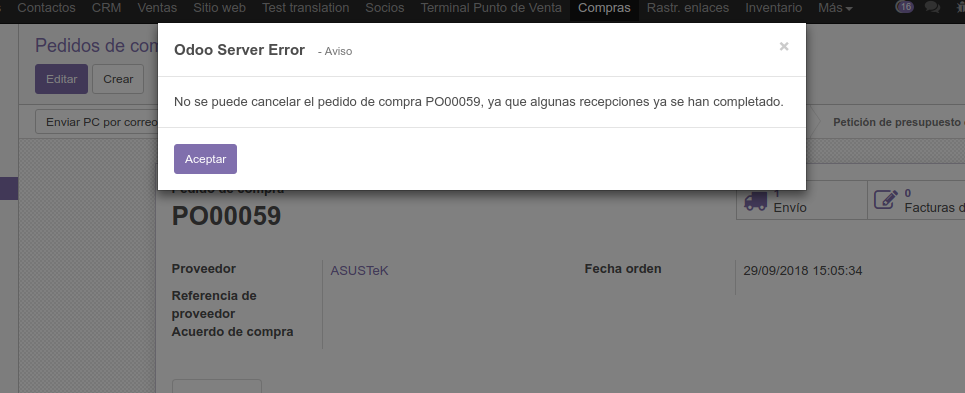
Task: Open the Ventas menu
Action: pyautogui.click(x=157, y=8)
